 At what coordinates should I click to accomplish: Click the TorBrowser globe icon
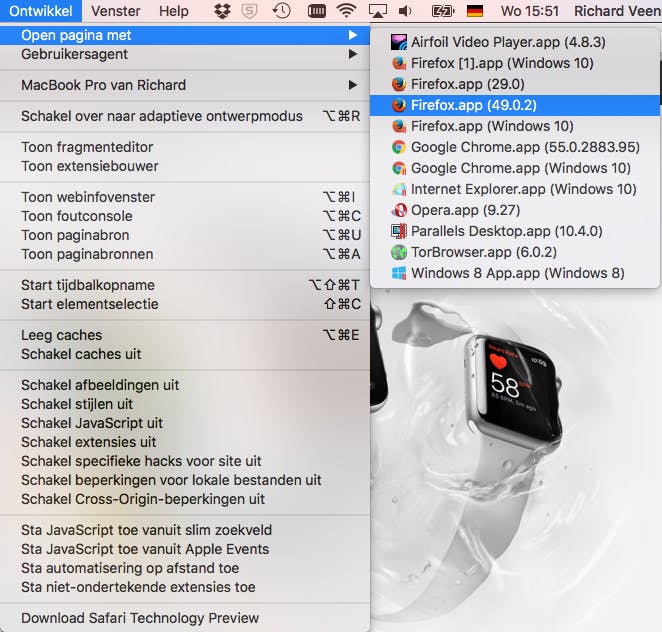tap(399, 252)
